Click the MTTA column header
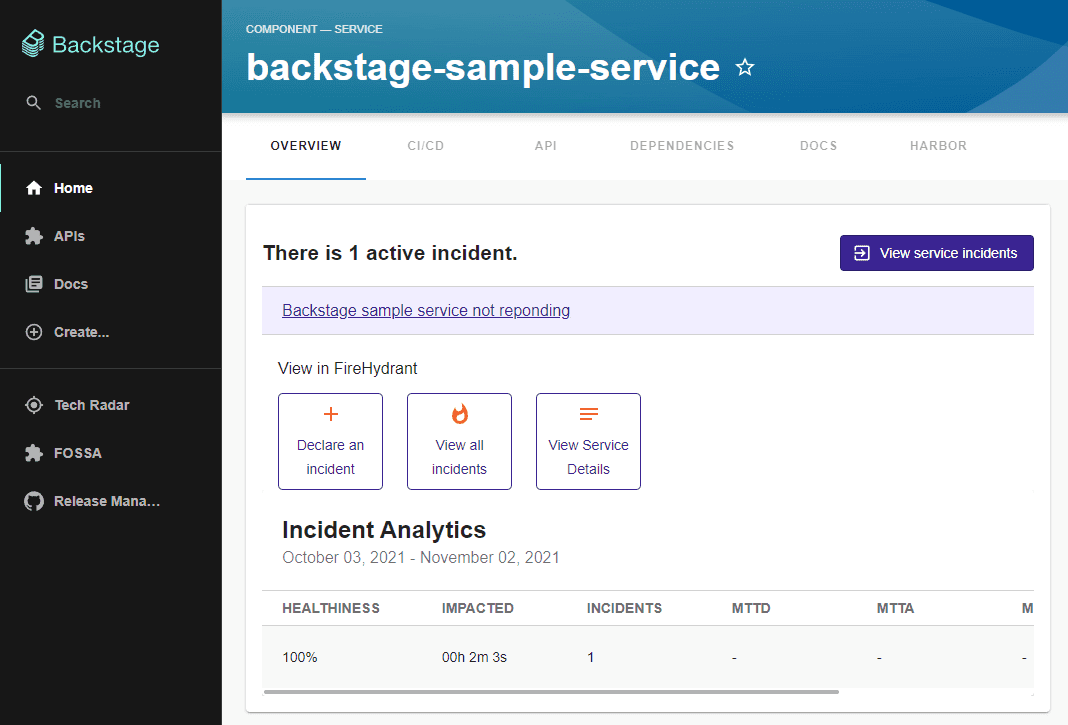The width and height of the screenshot is (1068, 725). (895, 608)
